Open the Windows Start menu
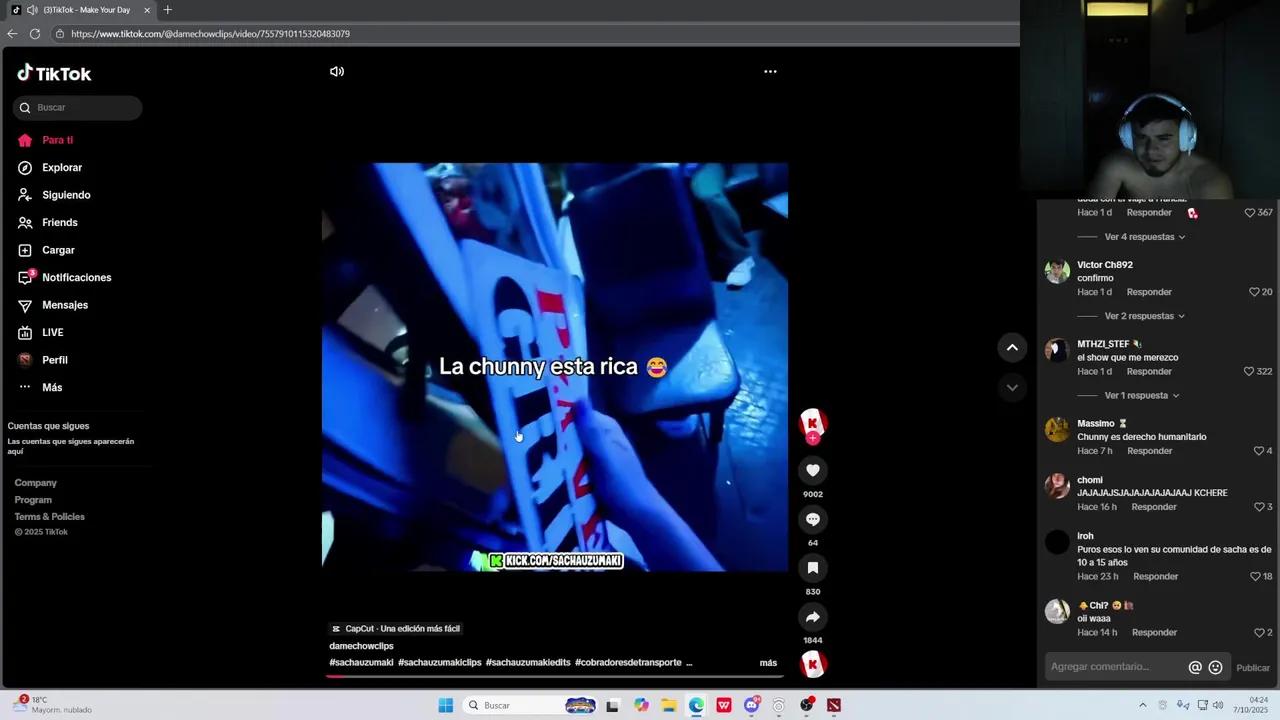This screenshot has height=720, width=1280. click(446, 705)
